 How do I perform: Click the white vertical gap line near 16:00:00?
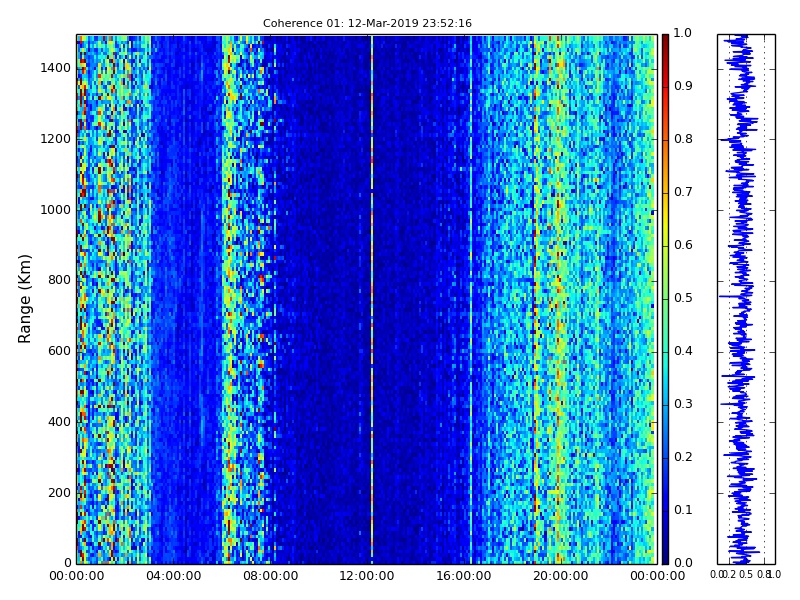(471, 299)
